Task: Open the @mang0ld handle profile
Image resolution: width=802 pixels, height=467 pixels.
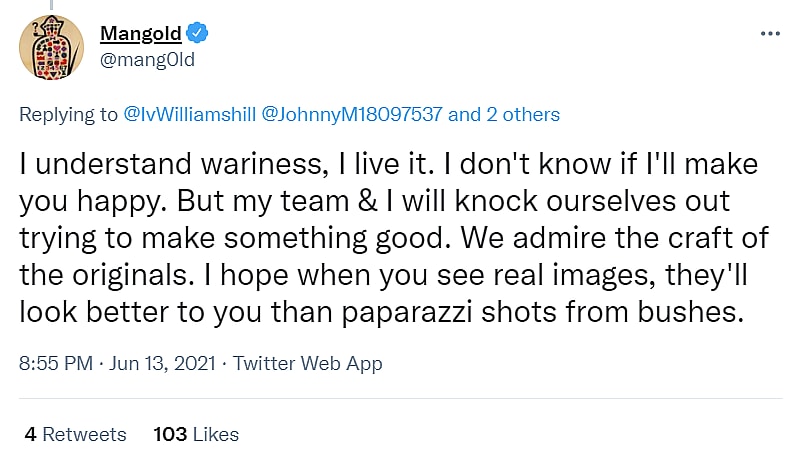Action: (x=147, y=59)
